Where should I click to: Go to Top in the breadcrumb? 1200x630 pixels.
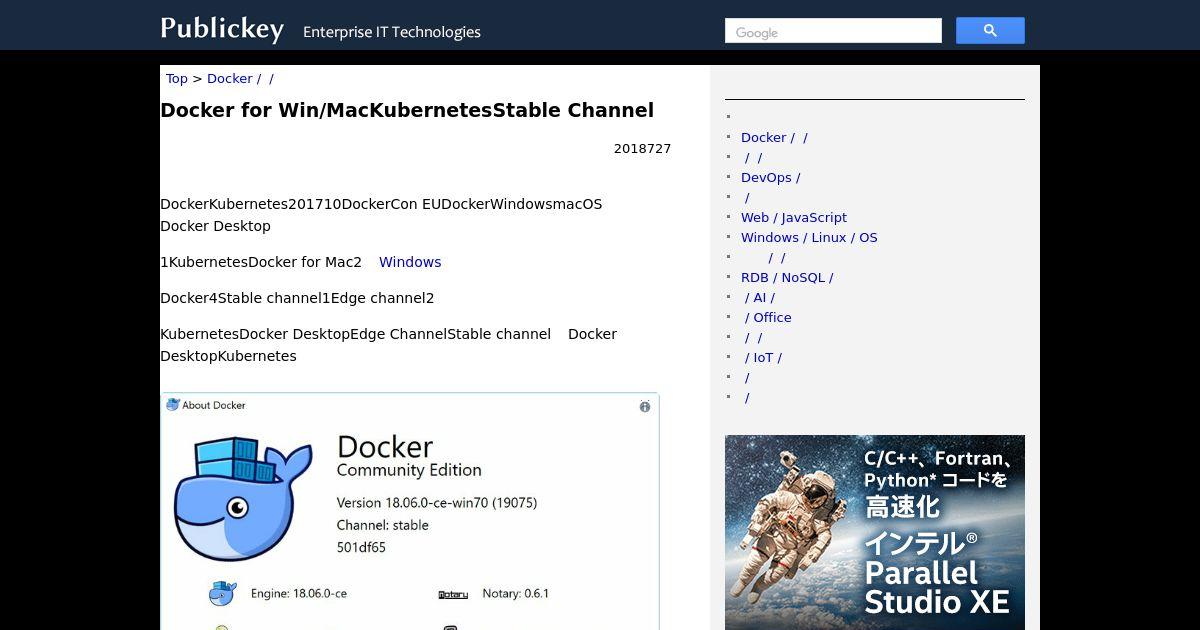[x=177, y=79]
